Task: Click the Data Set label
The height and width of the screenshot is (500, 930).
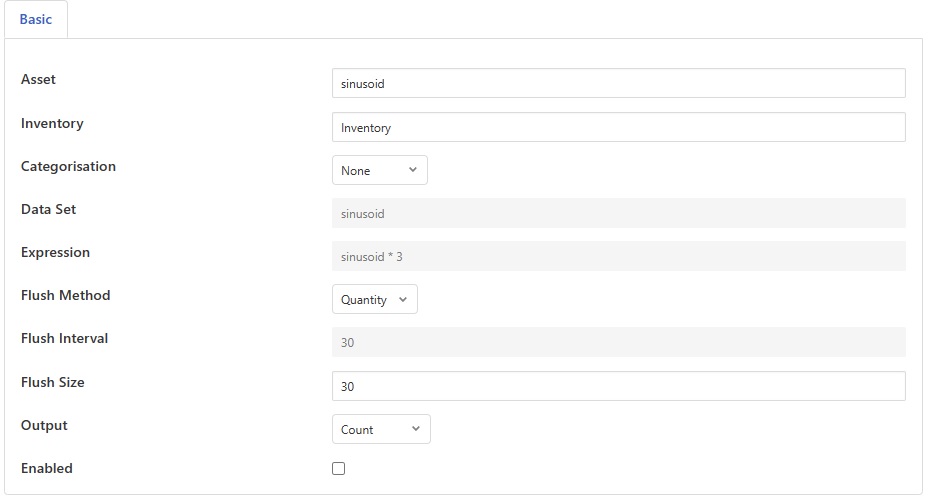Action: point(48,210)
